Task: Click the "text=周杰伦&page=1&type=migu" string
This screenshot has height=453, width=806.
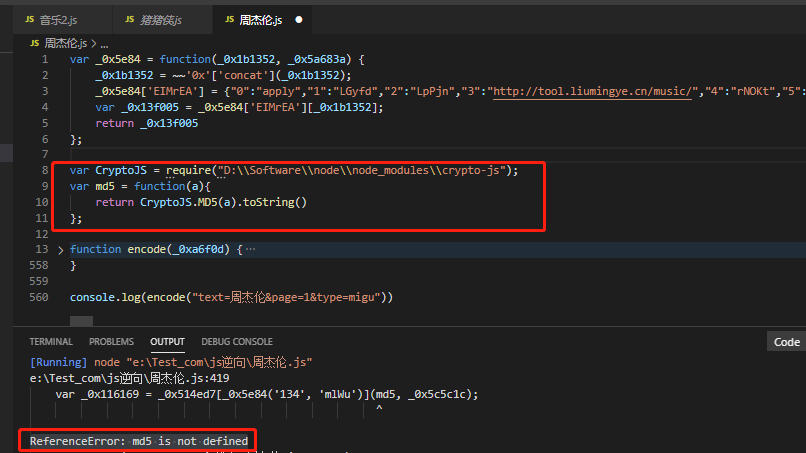Action: (286, 297)
